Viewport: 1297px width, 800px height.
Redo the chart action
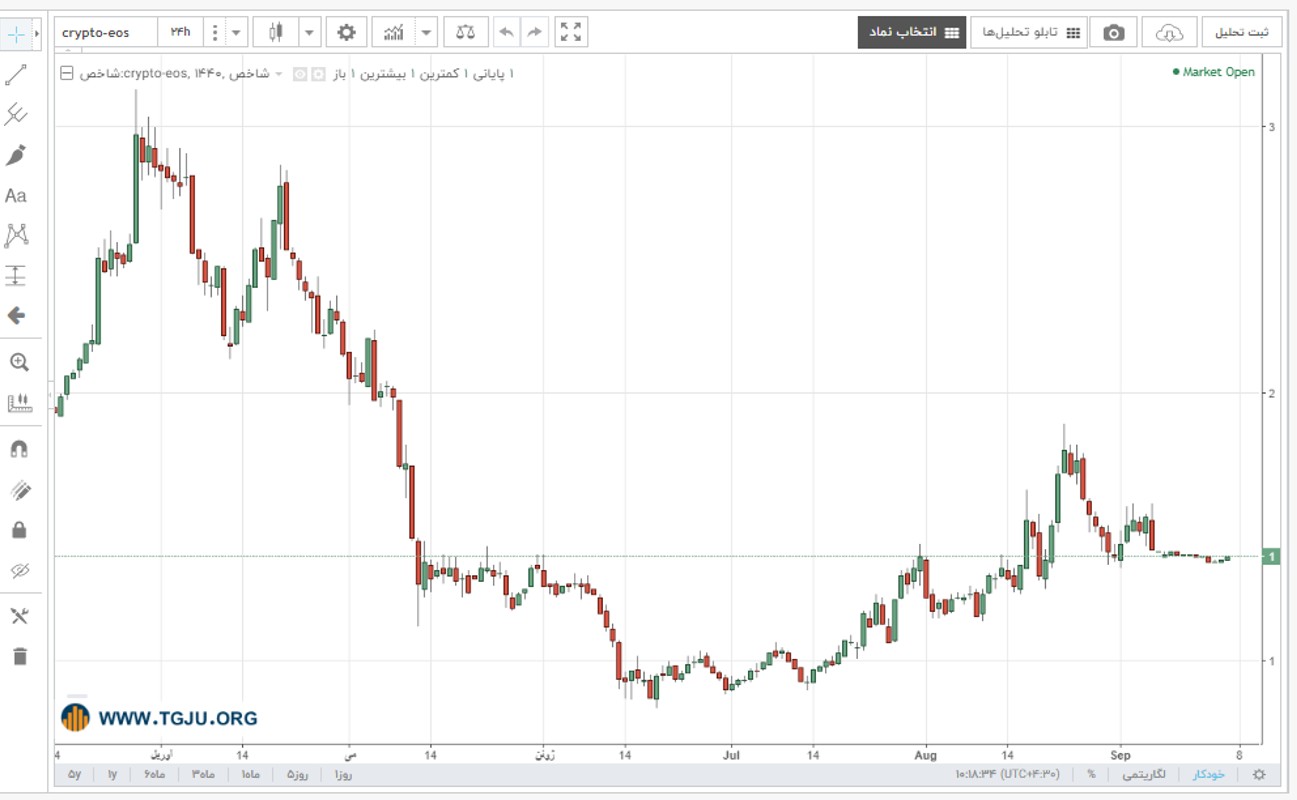[x=535, y=32]
